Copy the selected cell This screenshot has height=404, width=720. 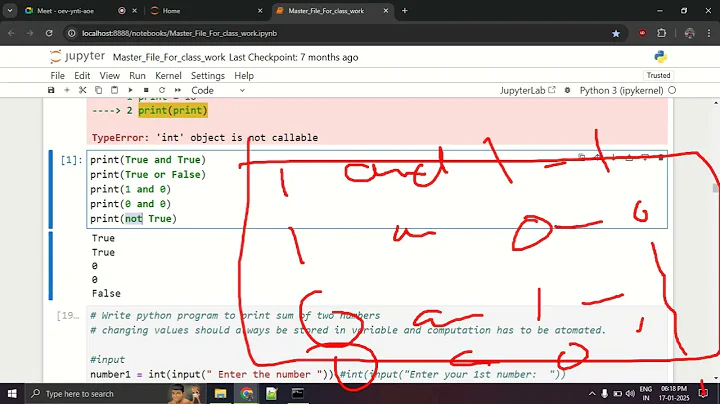tap(98, 90)
